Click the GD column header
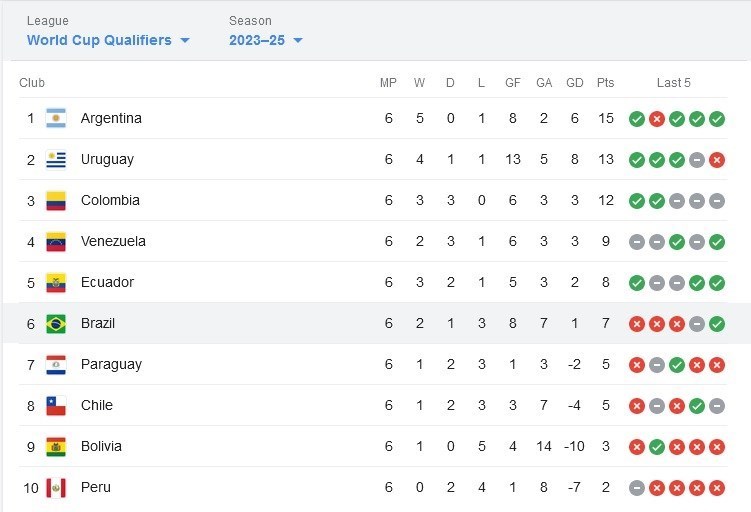Screen dimensions: 751x512 574,83
